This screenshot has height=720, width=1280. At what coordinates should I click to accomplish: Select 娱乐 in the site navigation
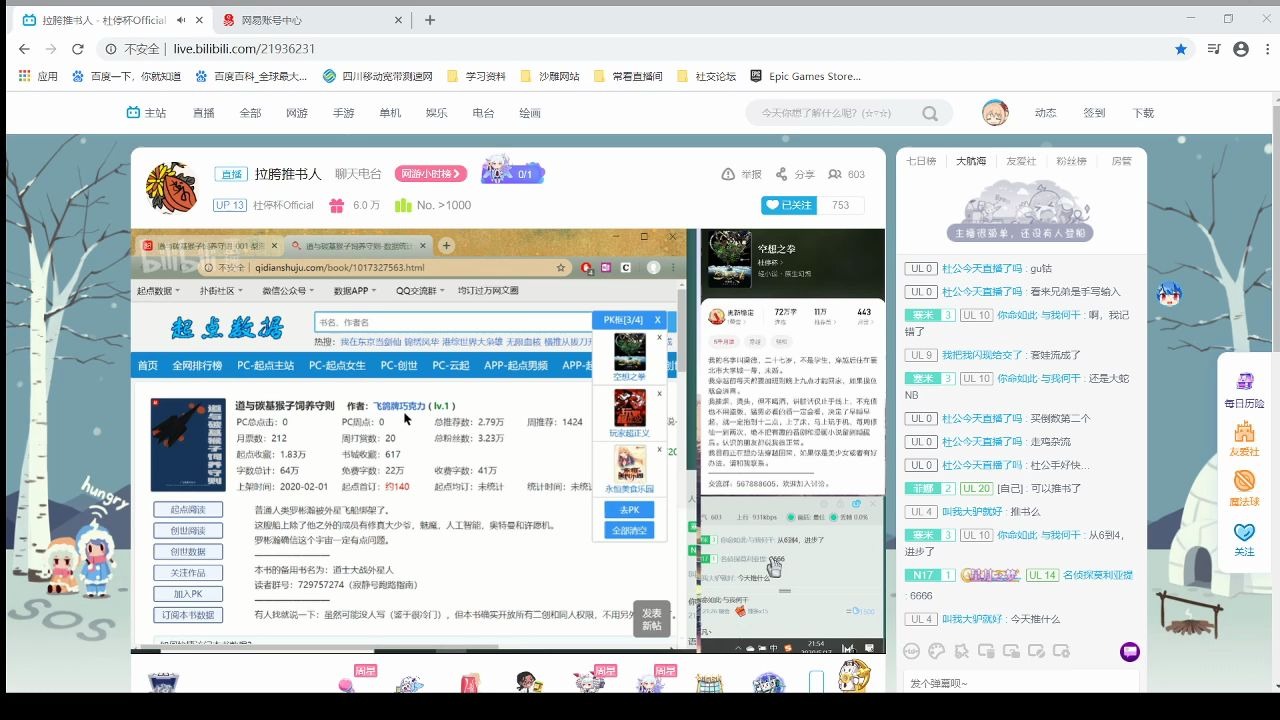tap(437, 113)
